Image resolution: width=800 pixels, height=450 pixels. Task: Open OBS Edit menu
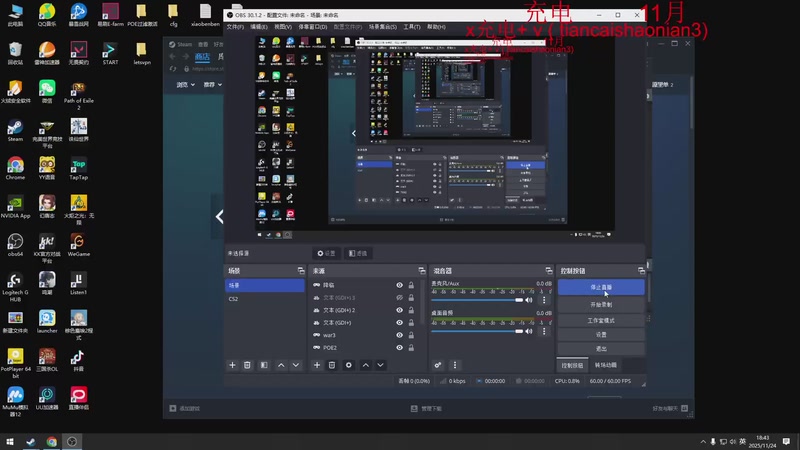[259, 27]
